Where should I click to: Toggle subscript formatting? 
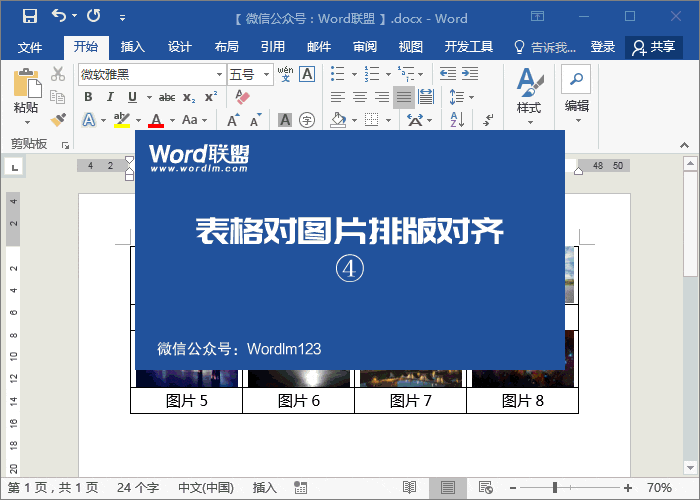[x=189, y=98]
